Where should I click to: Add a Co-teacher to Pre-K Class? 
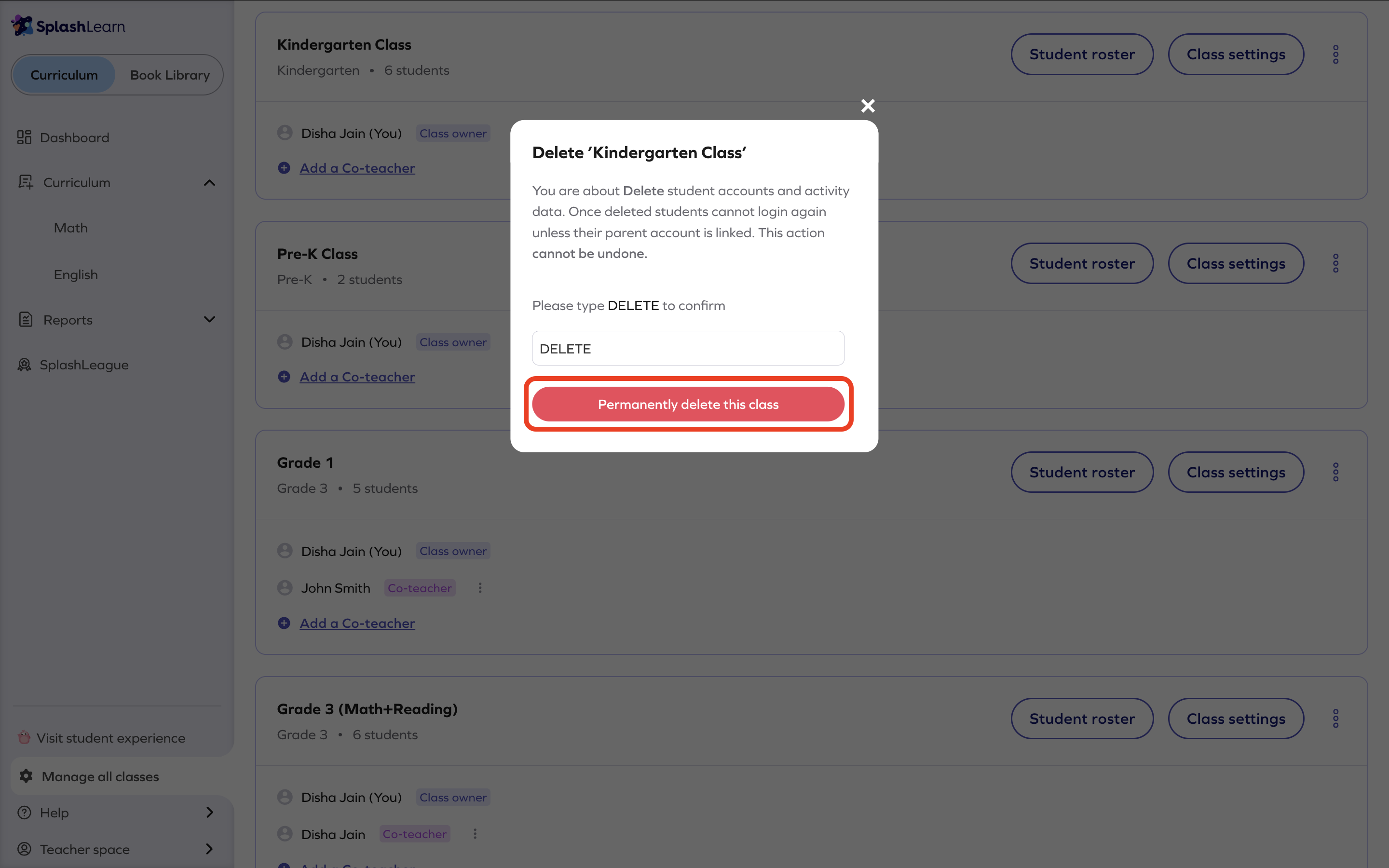tap(357, 377)
